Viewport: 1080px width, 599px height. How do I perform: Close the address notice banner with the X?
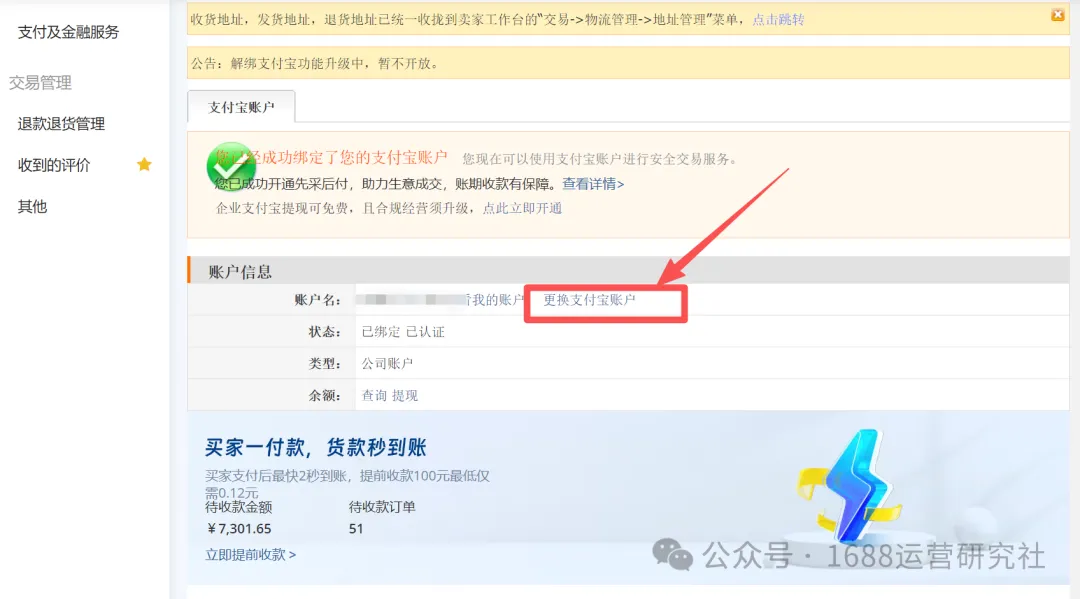tap(1057, 14)
